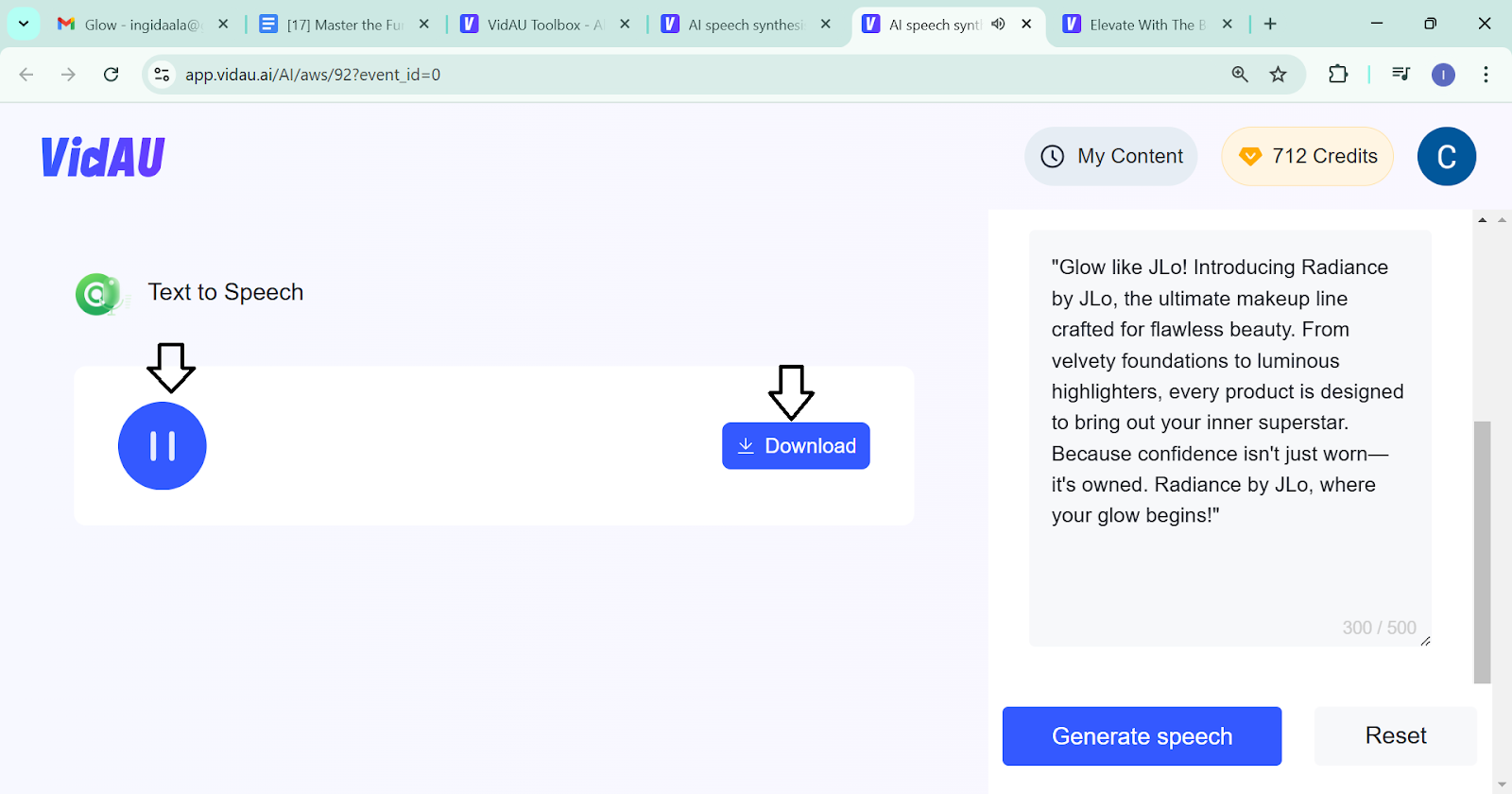Open the zoom magnifier control

[1240, 75]
